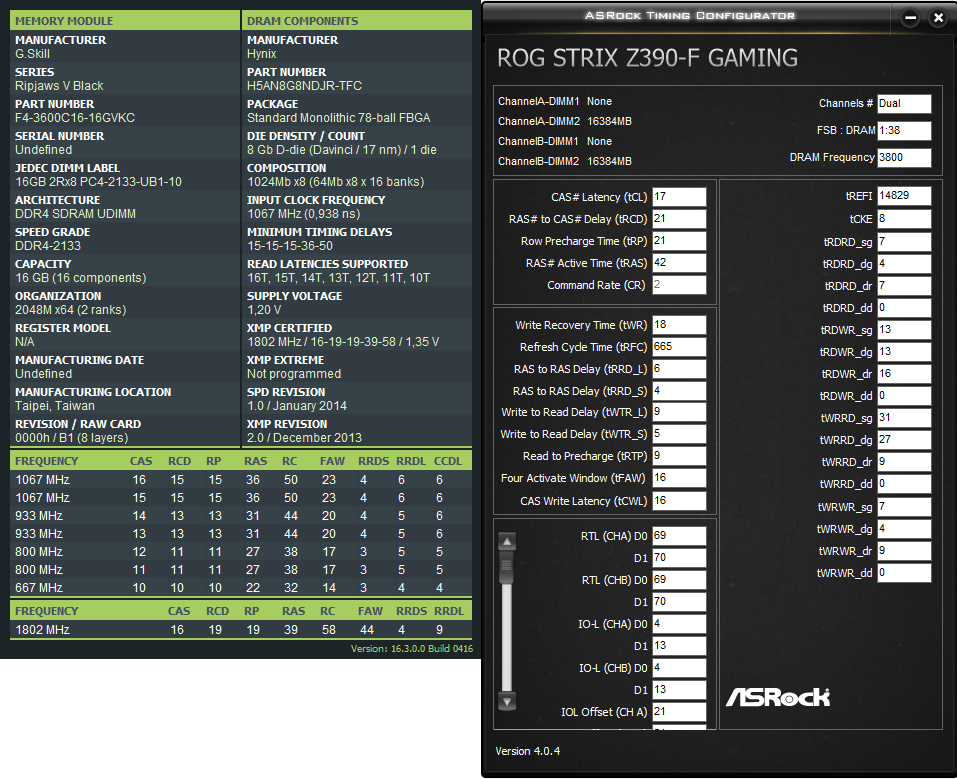Click the tWRWR_dd value field

pyautogui.click(x=904, y=573)
